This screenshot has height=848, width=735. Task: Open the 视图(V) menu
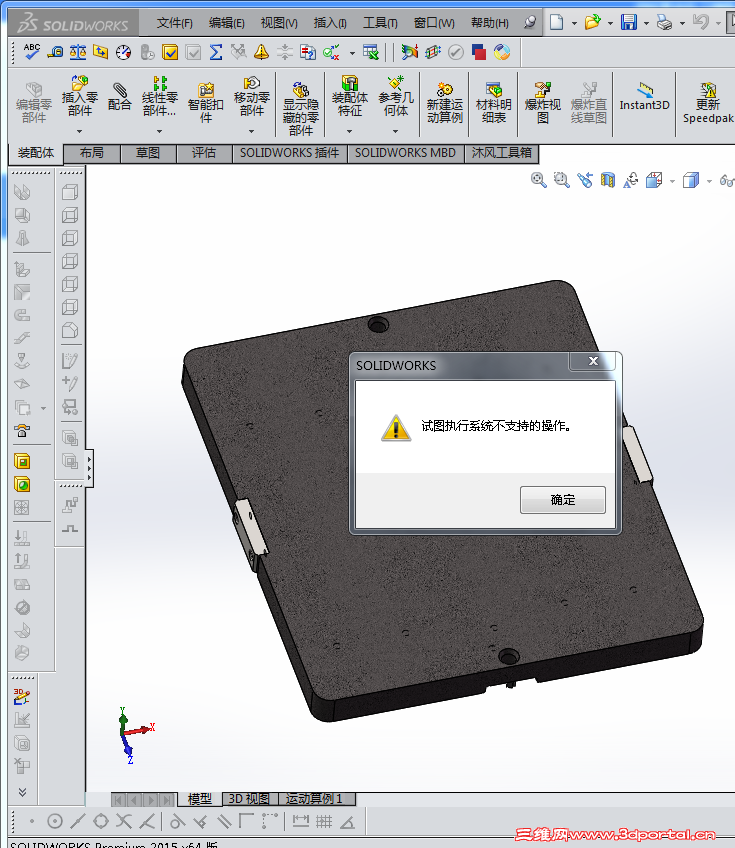pos(279,23)
